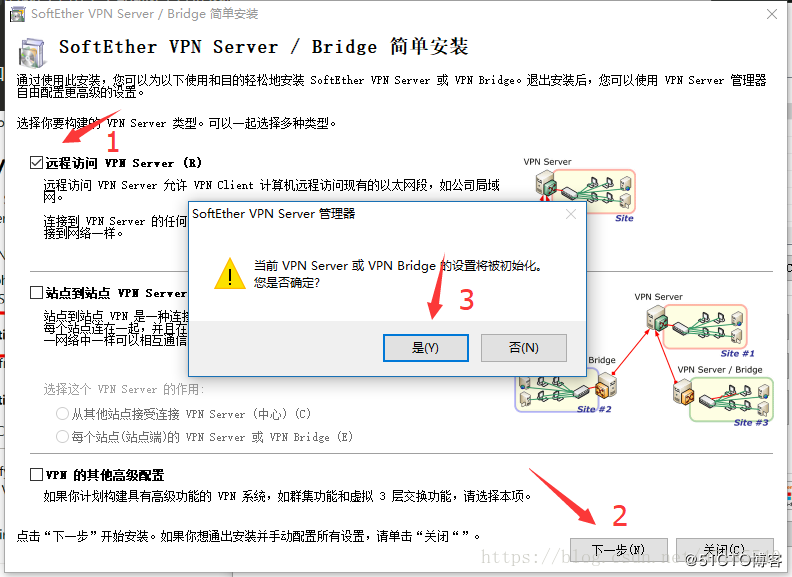Screen dimensions: 792x577
Task: Click the title bar application icon
Action: point(18,14)
